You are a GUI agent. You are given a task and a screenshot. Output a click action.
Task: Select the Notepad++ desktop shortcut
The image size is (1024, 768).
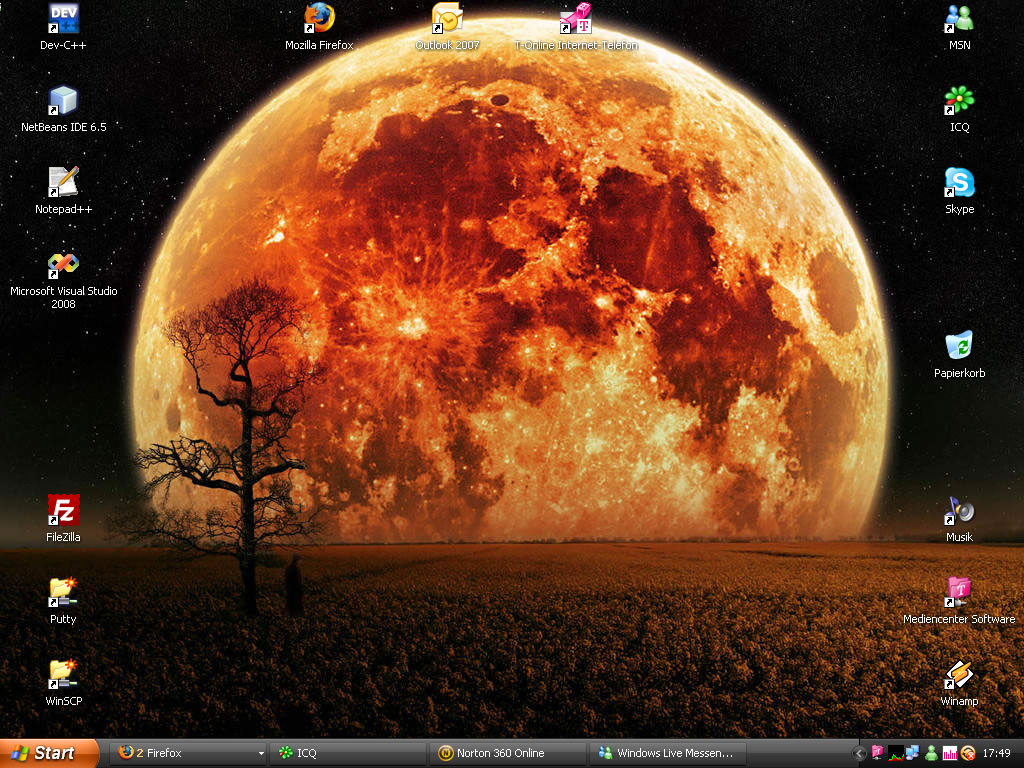63,183
